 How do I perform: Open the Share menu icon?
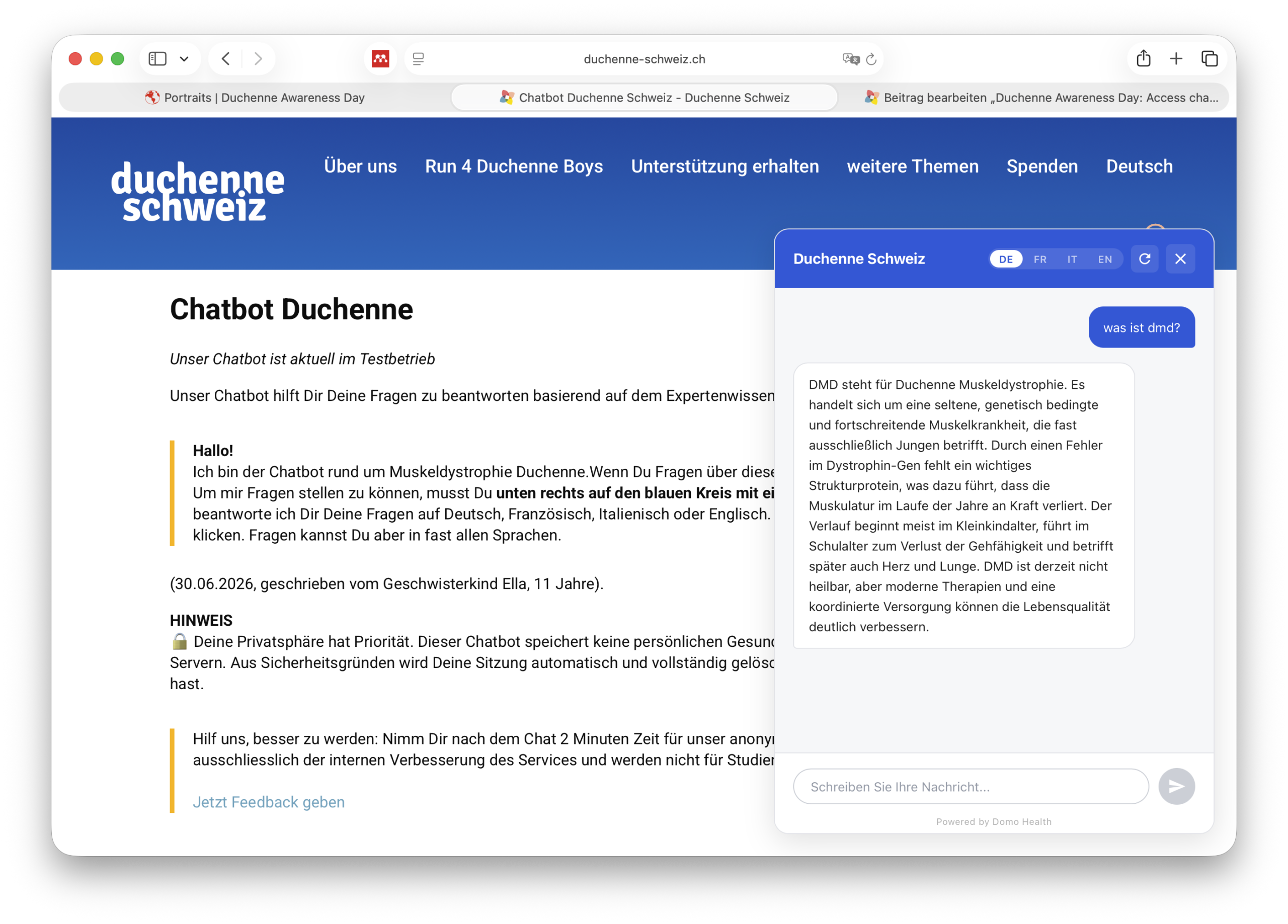pos(1143,58)
